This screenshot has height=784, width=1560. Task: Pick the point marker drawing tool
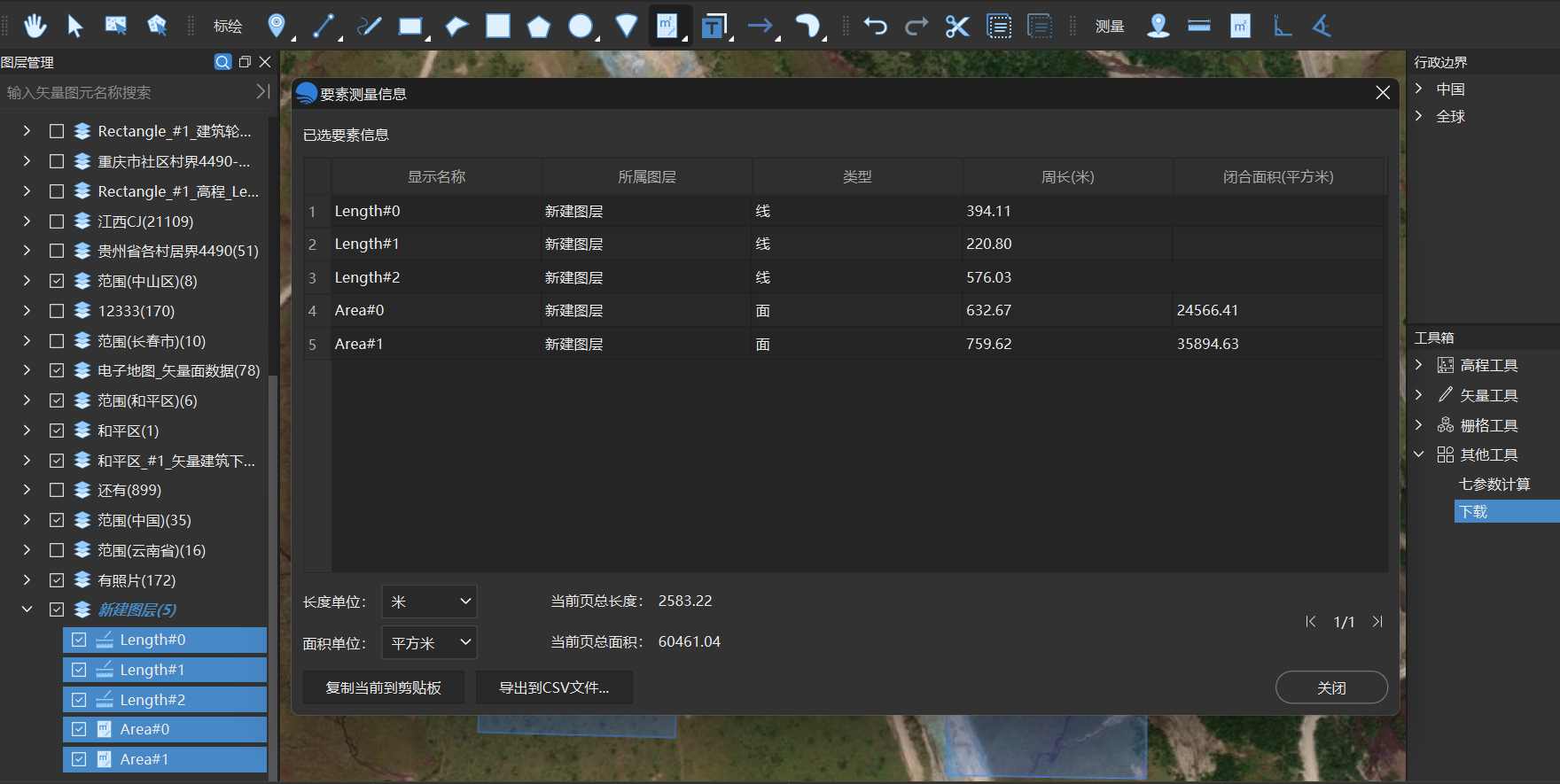click(x=277, y=26)
